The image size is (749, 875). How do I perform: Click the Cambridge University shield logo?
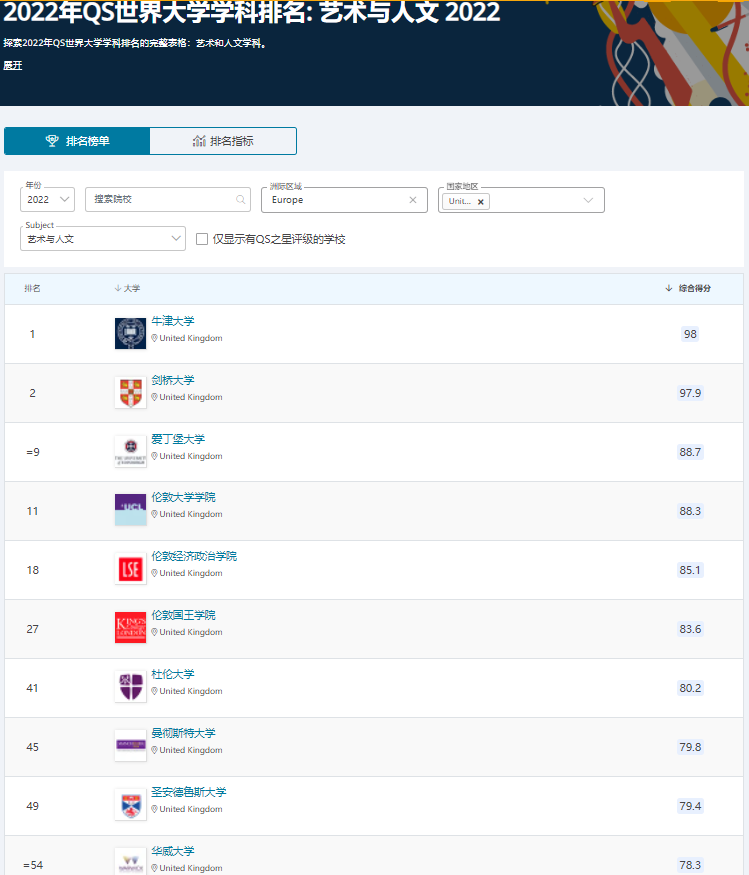(x=130, y=392)
